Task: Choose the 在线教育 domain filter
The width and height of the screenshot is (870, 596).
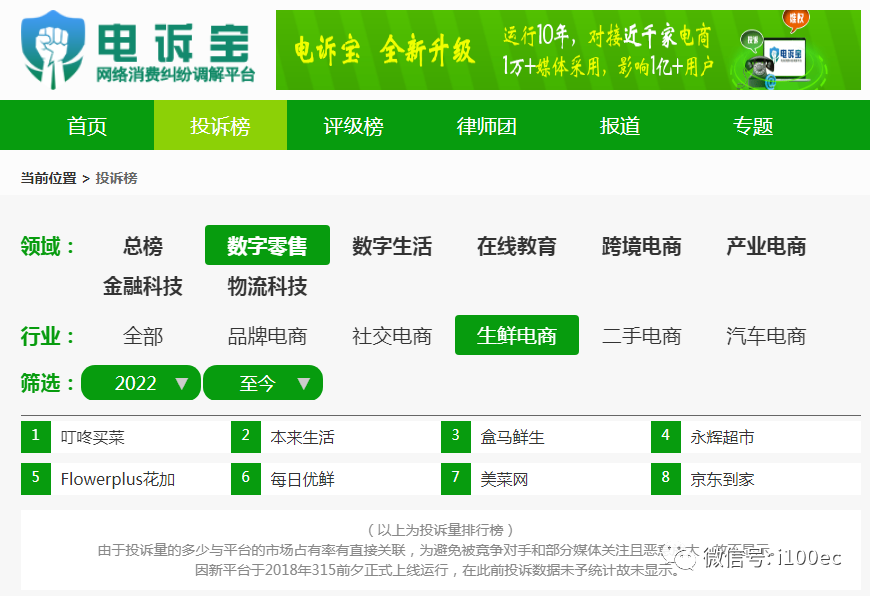Action: [517, 246]
